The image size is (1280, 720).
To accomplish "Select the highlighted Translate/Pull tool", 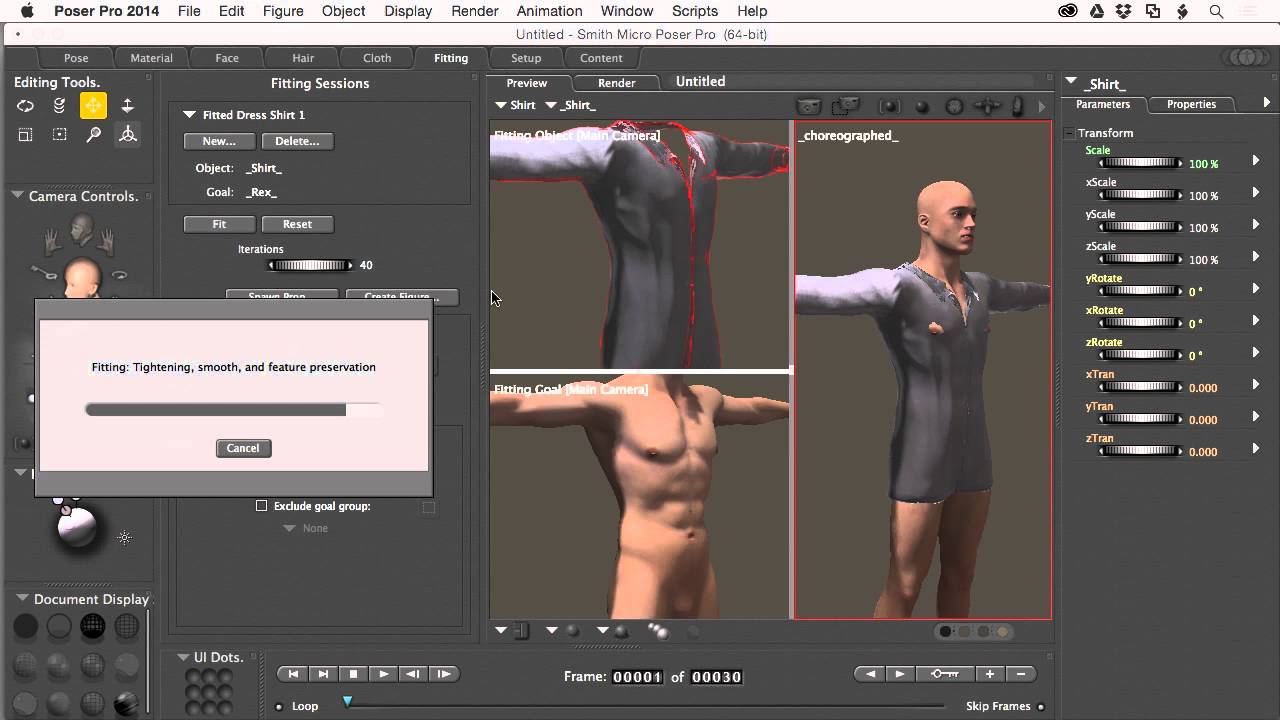I will click(93, 106).
